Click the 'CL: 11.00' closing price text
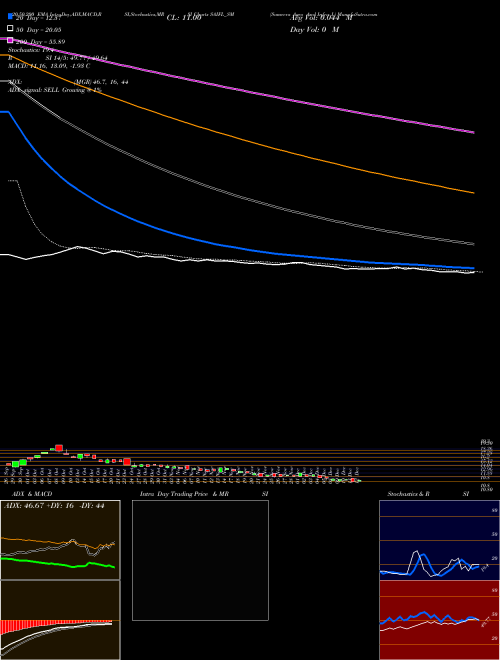This screenshot has width=500, height=660. 184,18
